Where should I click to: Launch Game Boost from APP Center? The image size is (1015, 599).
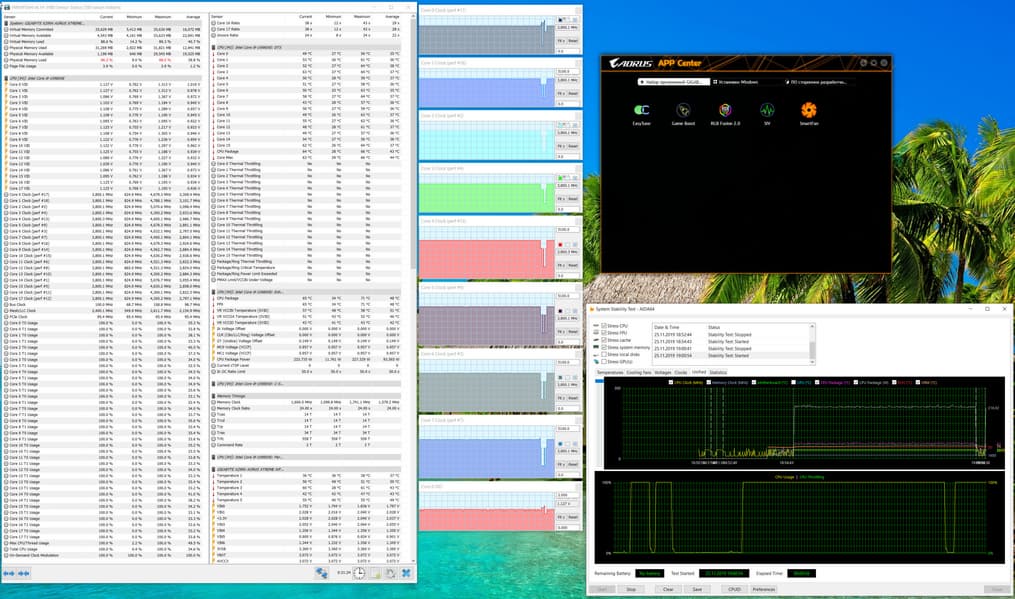pos(682,110)
